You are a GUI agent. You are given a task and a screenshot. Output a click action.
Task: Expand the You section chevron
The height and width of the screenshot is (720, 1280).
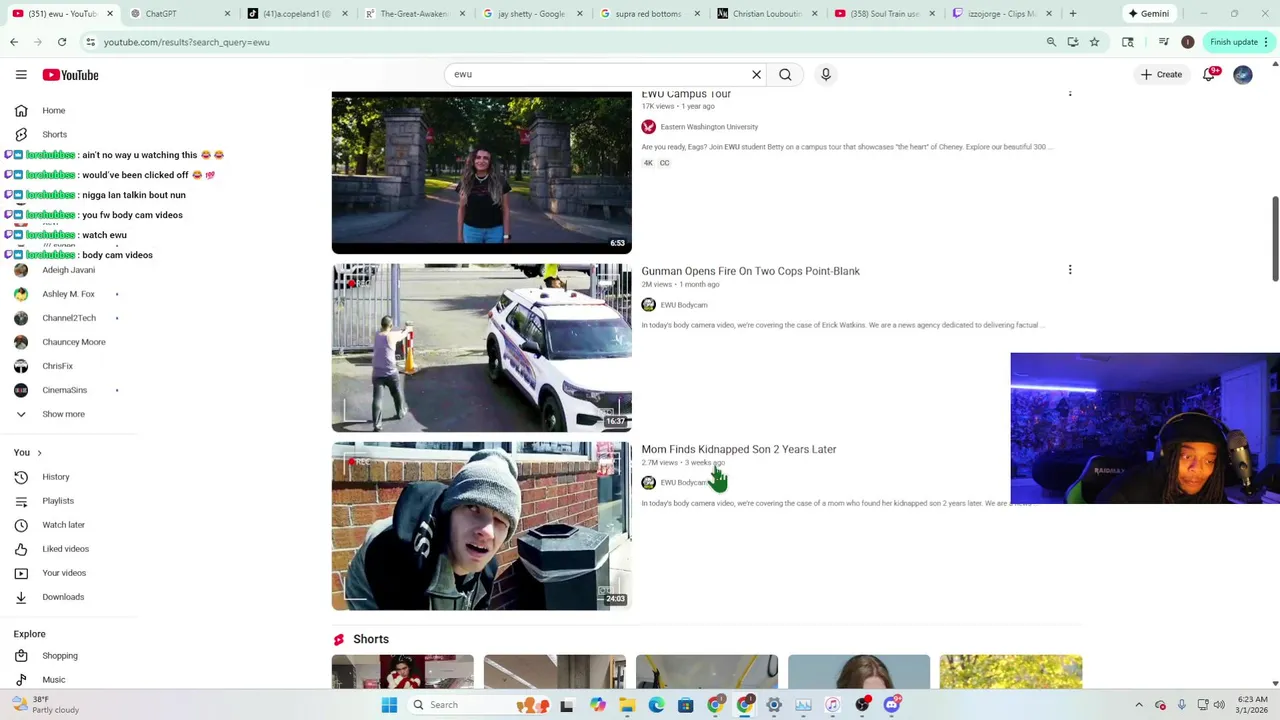[x=39, y=453]
